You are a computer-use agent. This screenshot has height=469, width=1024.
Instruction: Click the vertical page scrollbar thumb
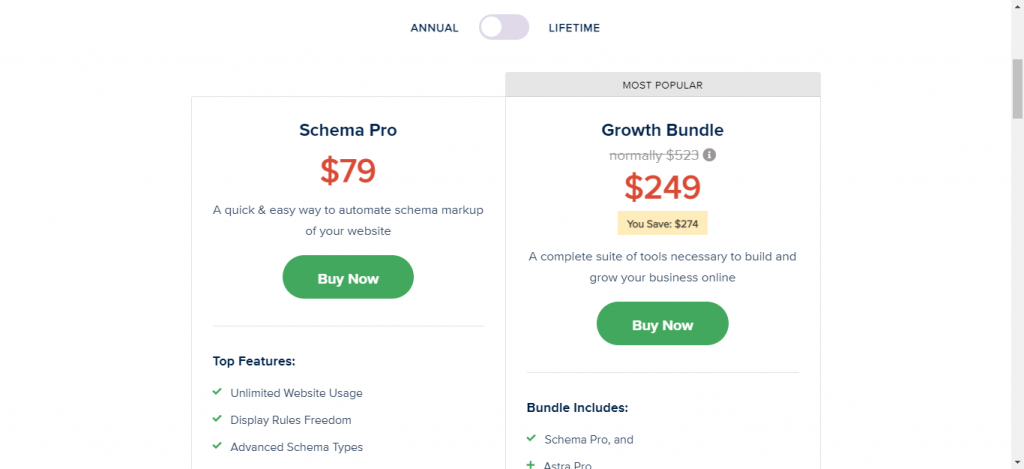pos(1017,88)
